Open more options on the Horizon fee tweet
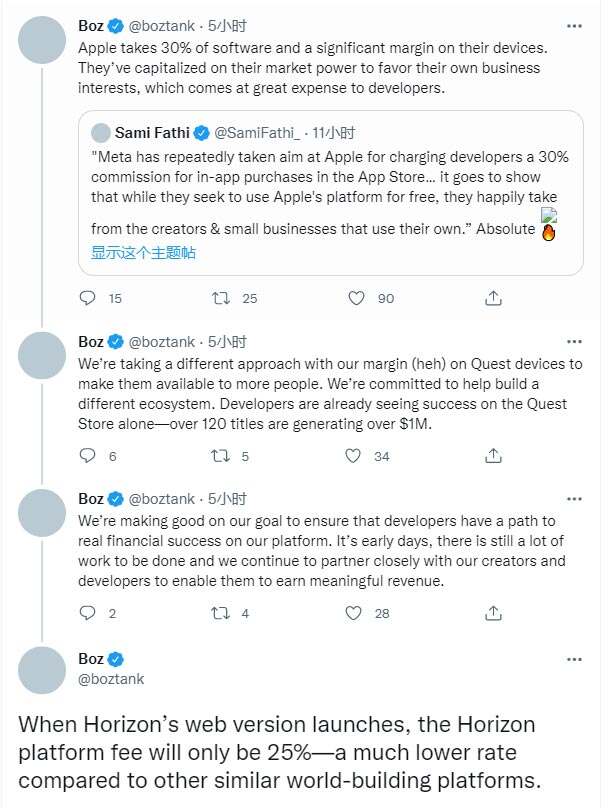This screenshot has width=612, height=808. pos(573,659)
